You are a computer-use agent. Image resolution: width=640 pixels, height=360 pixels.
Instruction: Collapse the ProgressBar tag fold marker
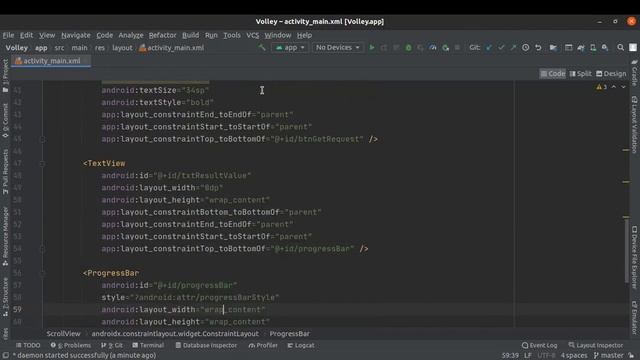tap(42, 273)
